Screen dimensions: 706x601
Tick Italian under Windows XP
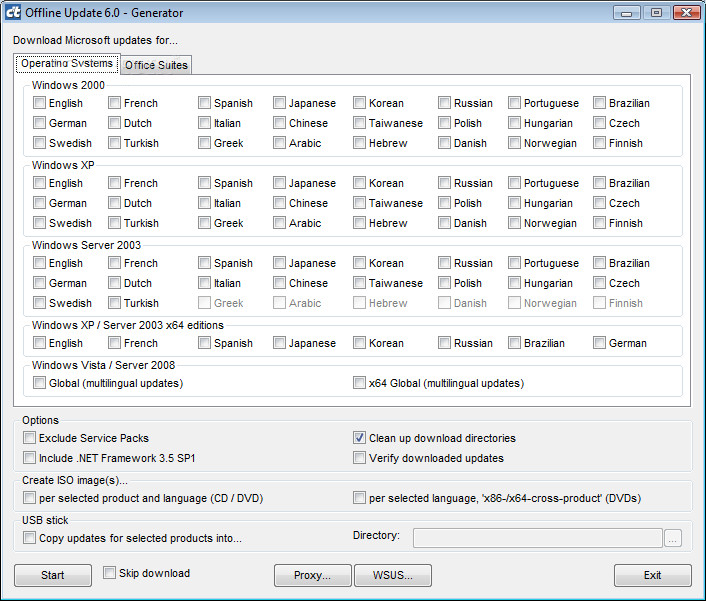click(204, 203)
